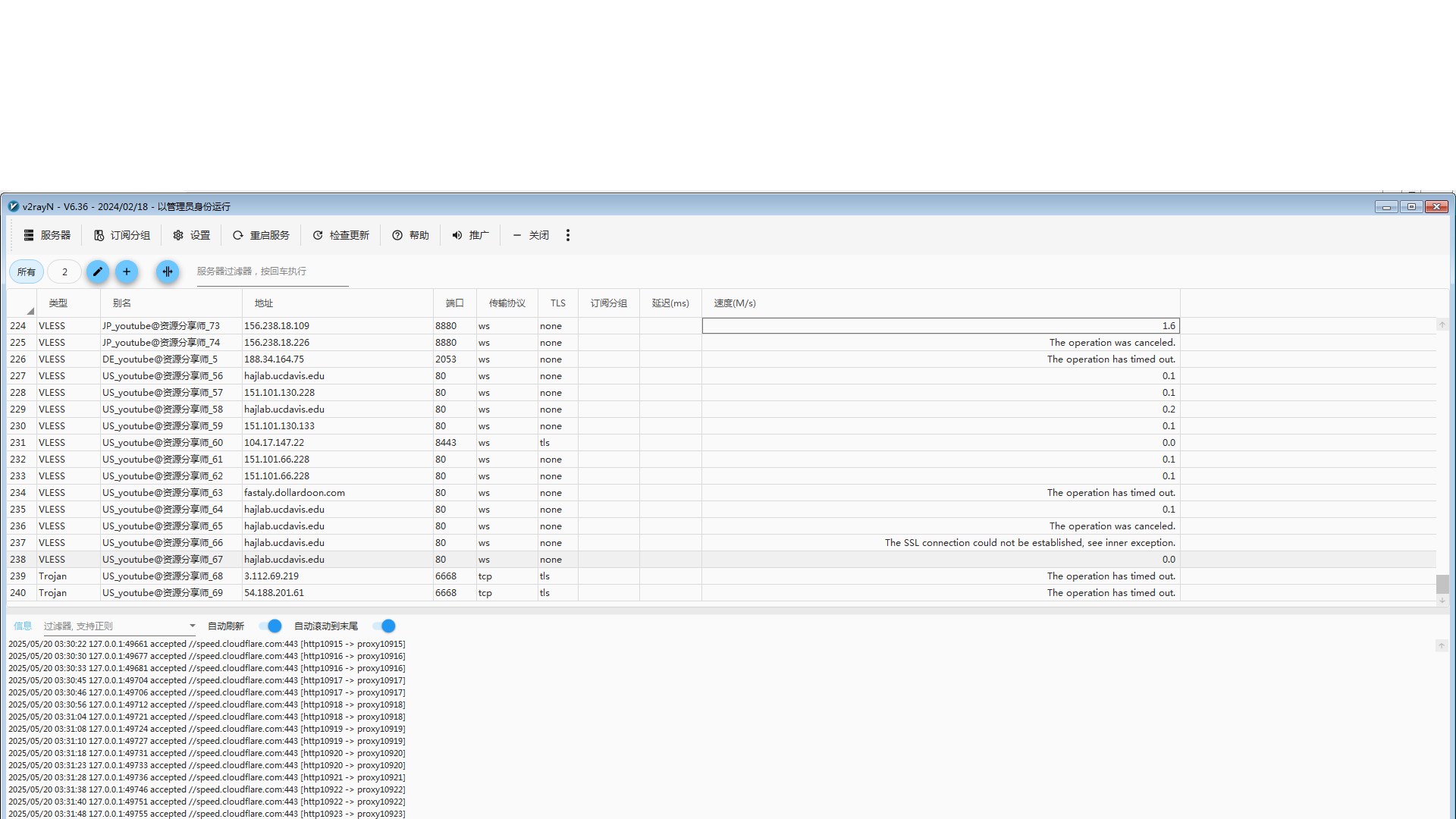
Task: Click the 关闭 close toolbar item
Action: 531,235
